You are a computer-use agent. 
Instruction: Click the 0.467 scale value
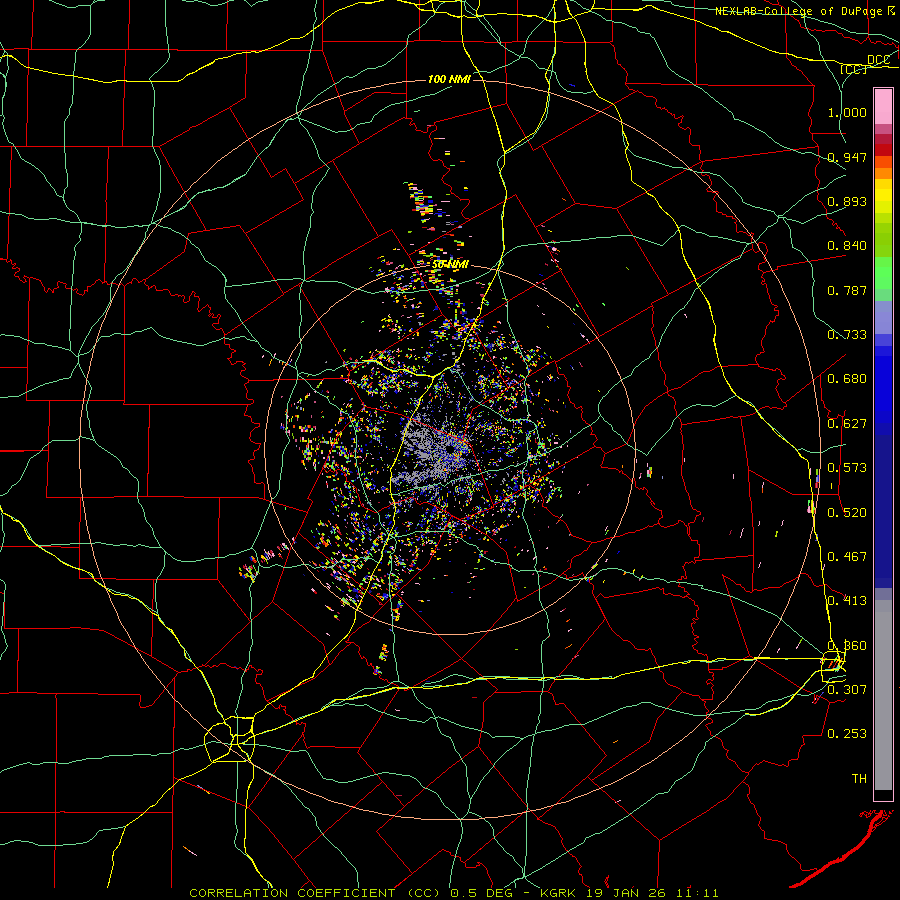pyautogui.click(x=847, y=557)
